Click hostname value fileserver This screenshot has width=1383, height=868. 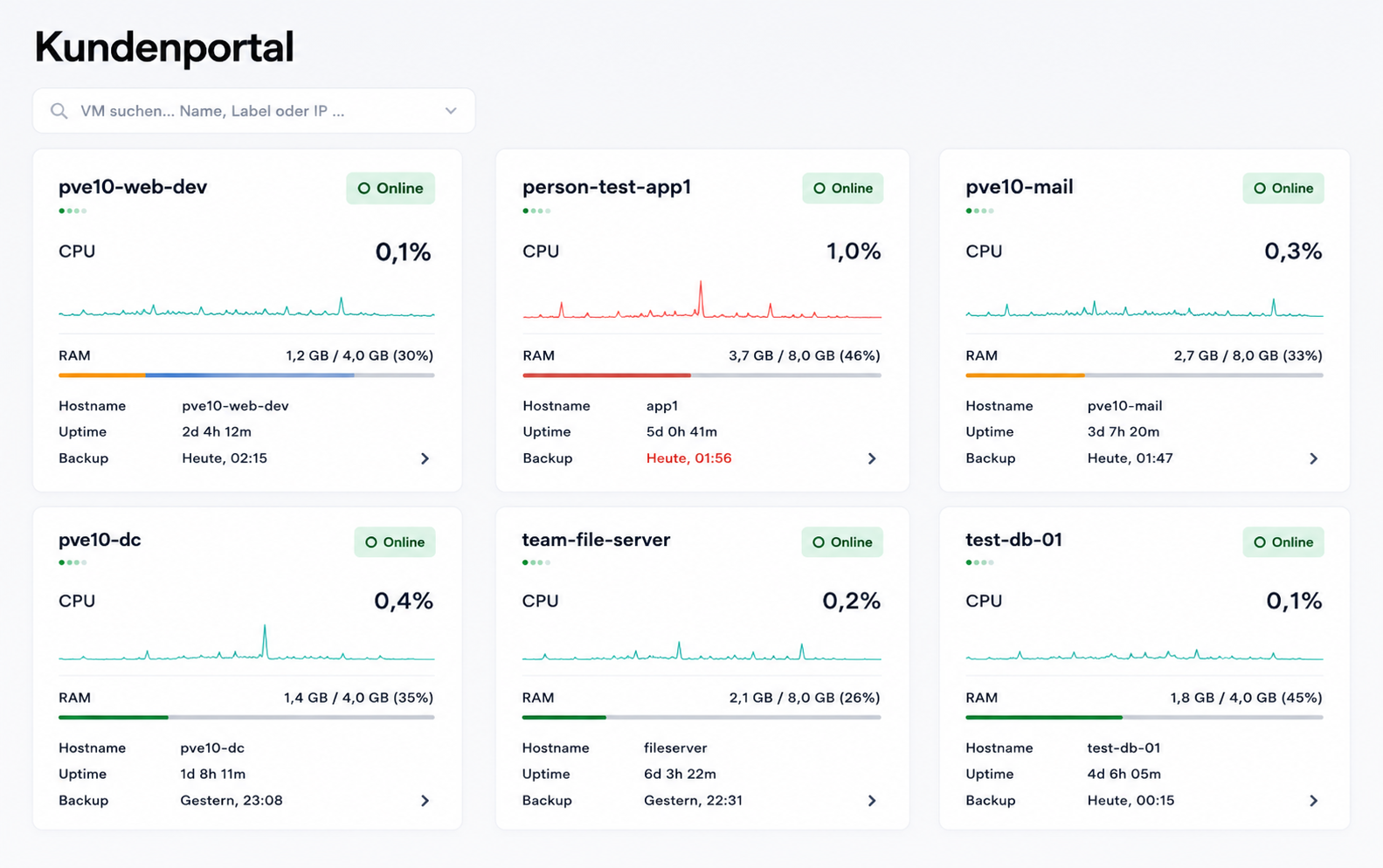click(675, 748)
